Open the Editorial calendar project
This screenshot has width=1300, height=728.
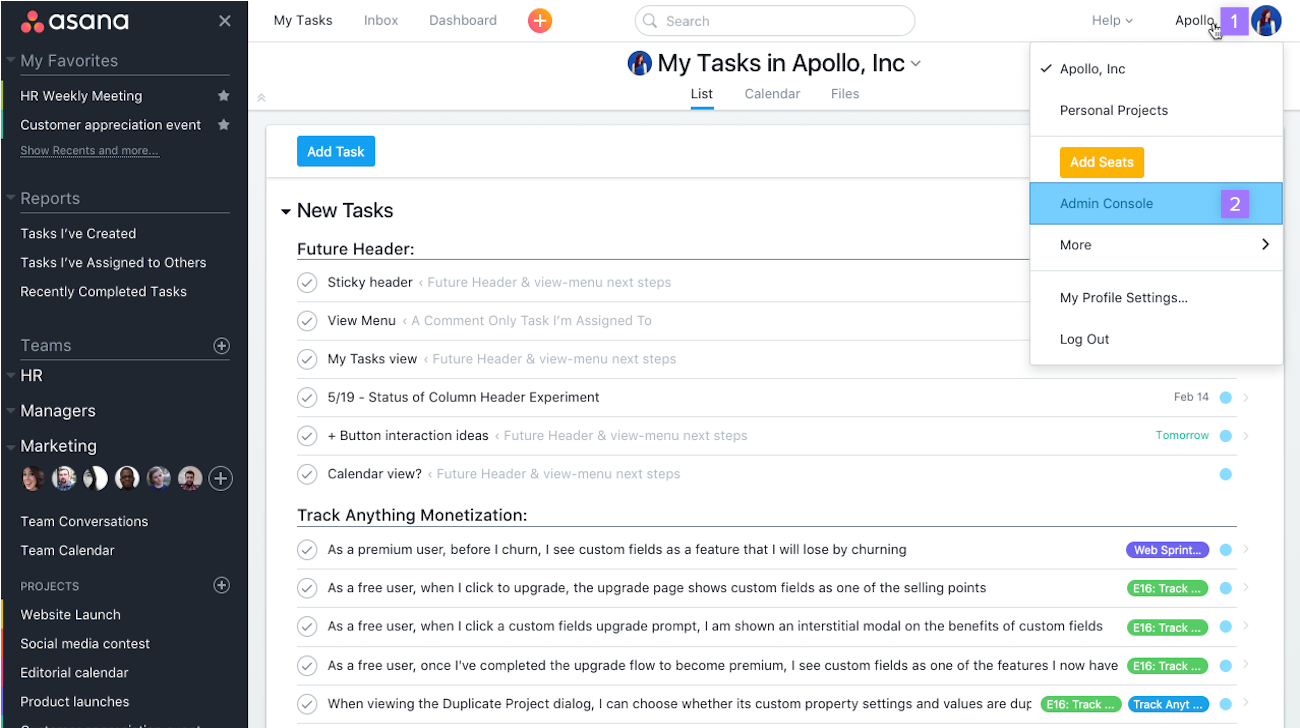(75, 673)
